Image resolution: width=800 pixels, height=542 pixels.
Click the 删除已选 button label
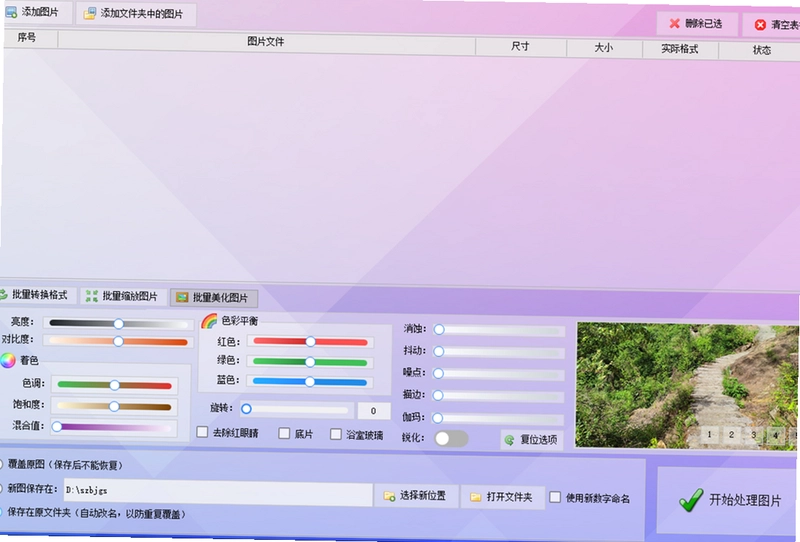coord(704,23)
